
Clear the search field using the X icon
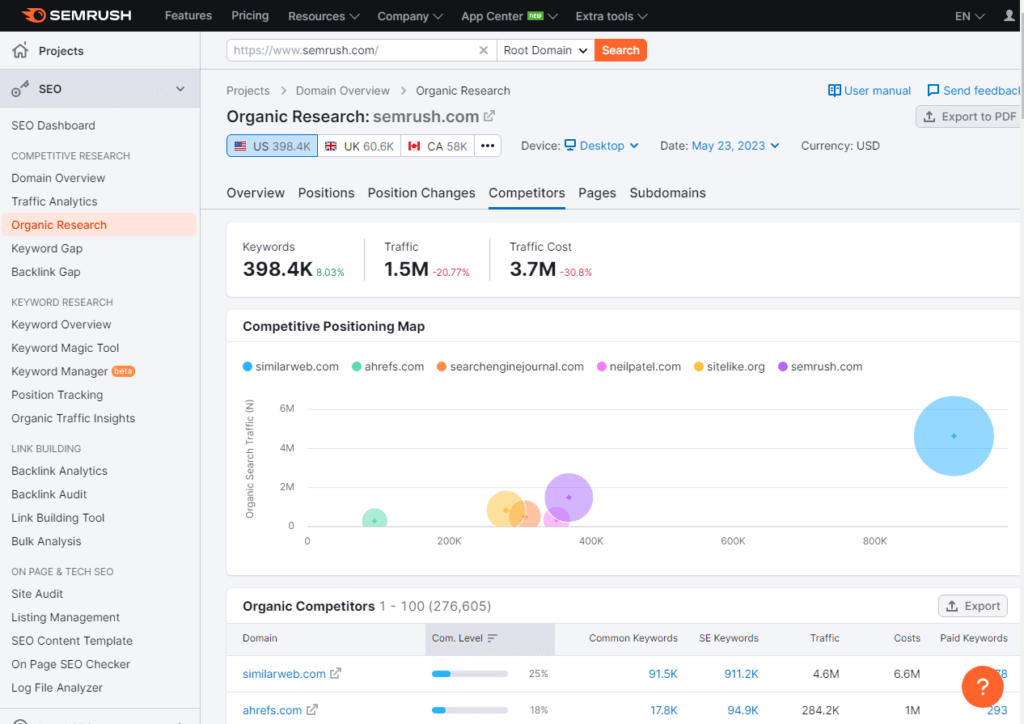click(x=484, y=49)
